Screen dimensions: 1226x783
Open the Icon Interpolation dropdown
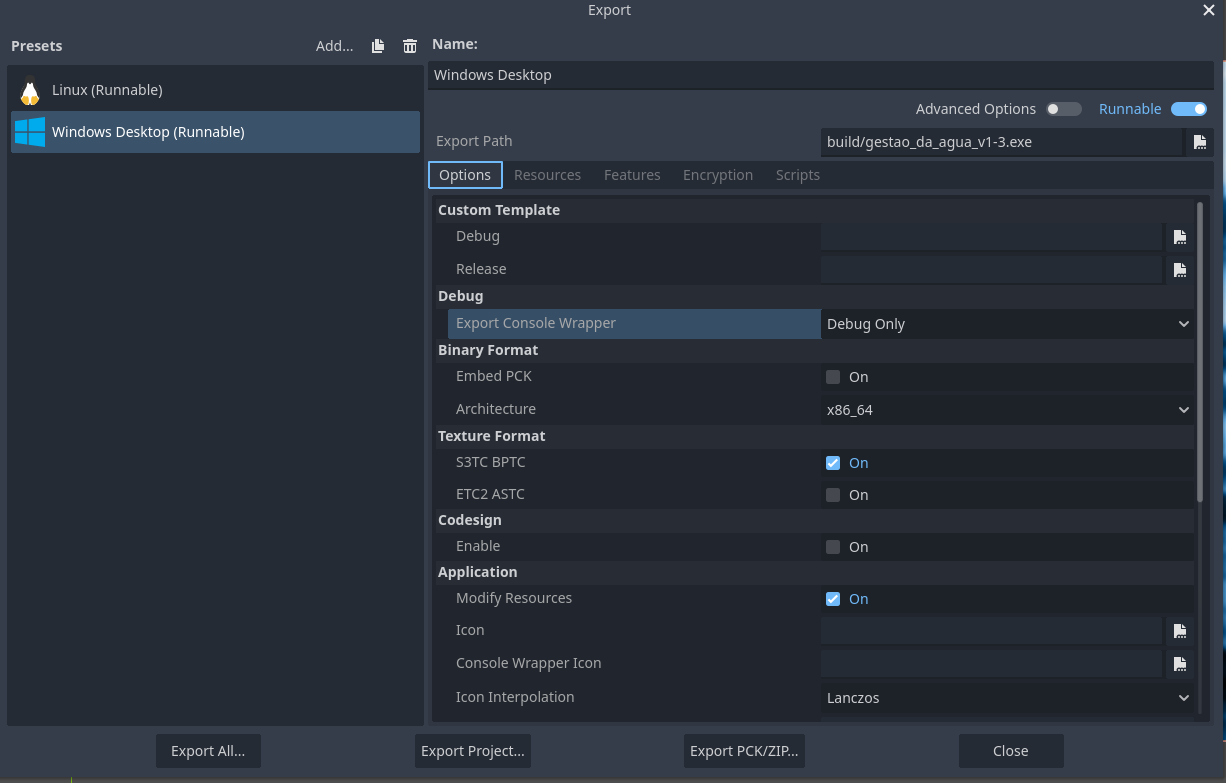tap(1007, 698)
